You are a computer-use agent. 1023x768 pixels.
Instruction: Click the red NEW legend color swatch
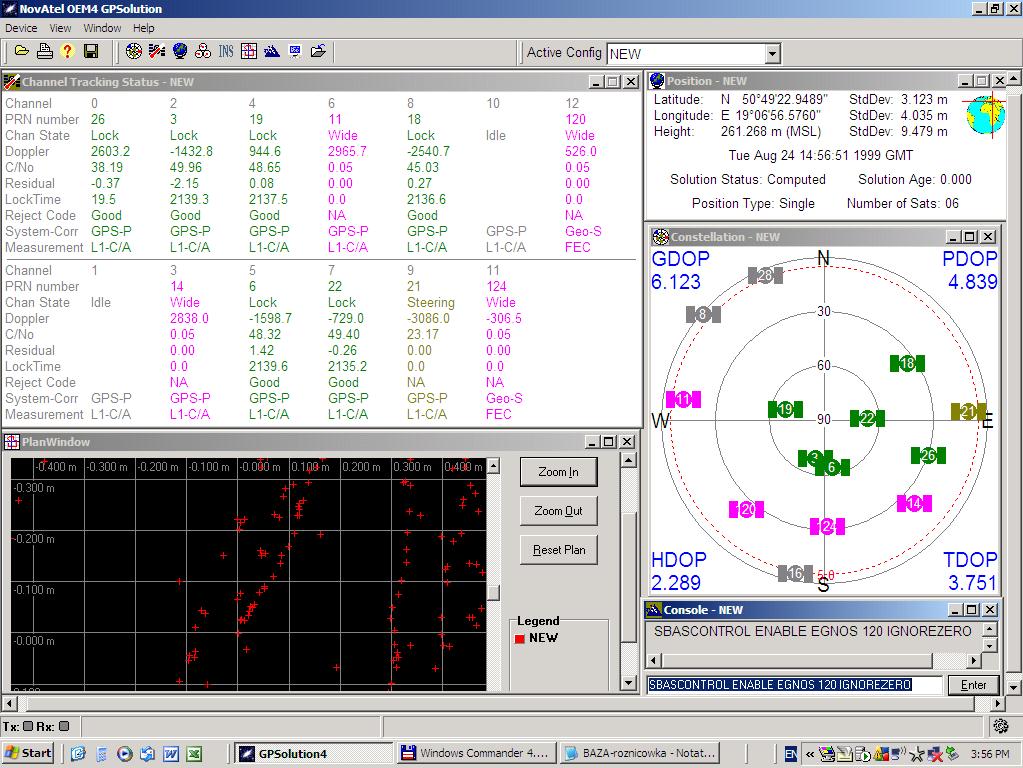520,639
